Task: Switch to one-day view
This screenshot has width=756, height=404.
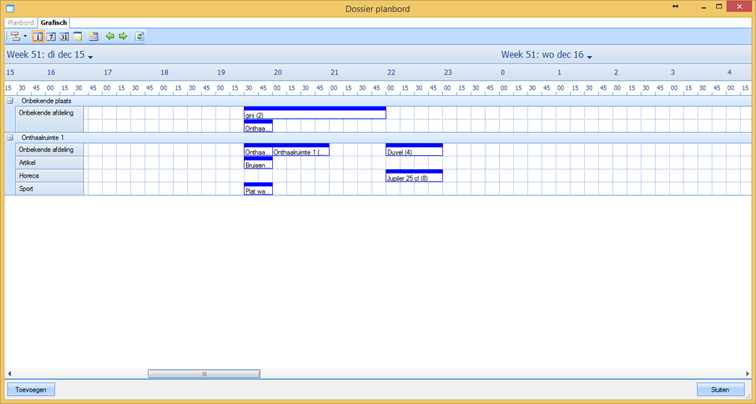Action: [x=38, y=36]
